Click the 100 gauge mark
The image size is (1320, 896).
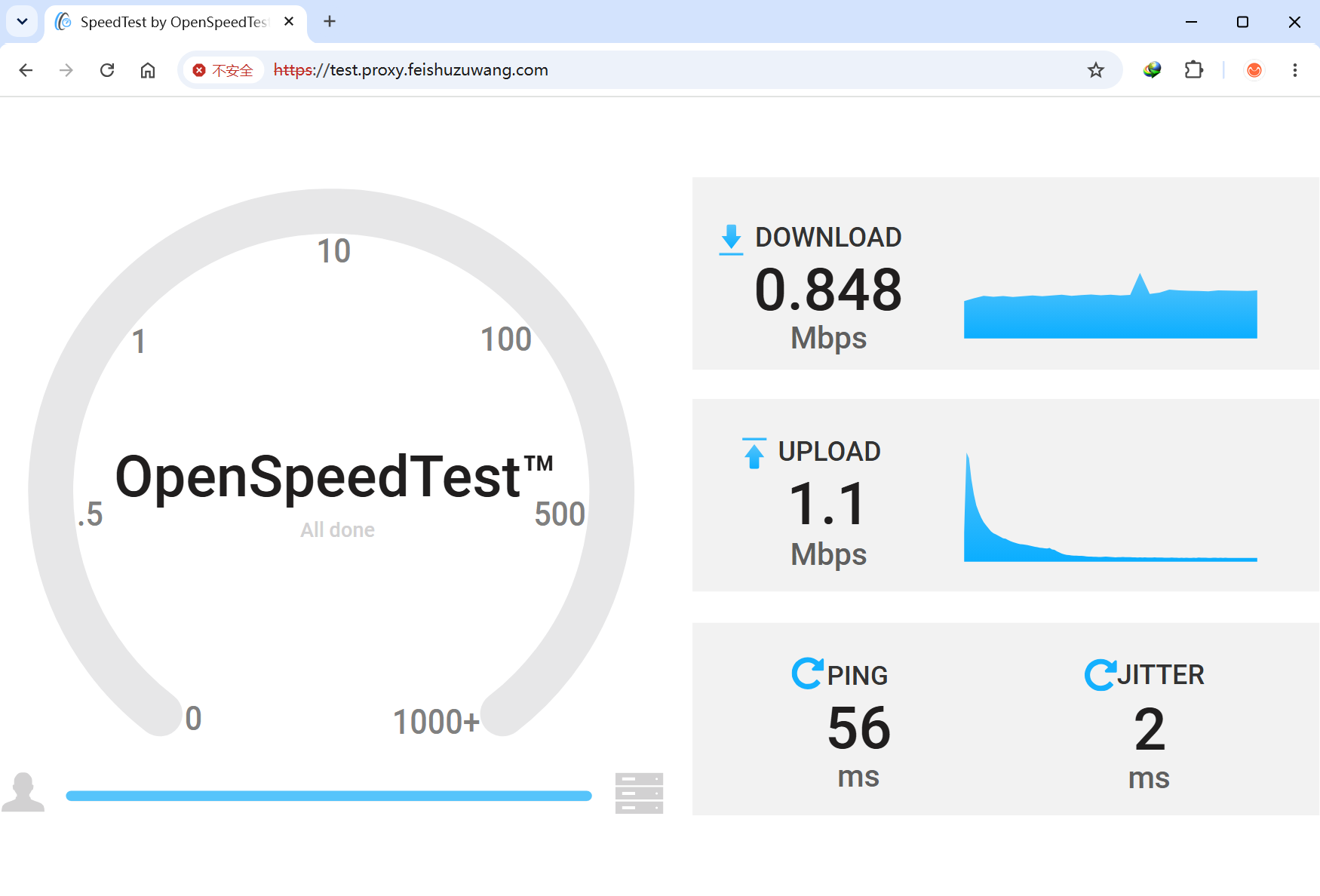click(x=506, y=339)
